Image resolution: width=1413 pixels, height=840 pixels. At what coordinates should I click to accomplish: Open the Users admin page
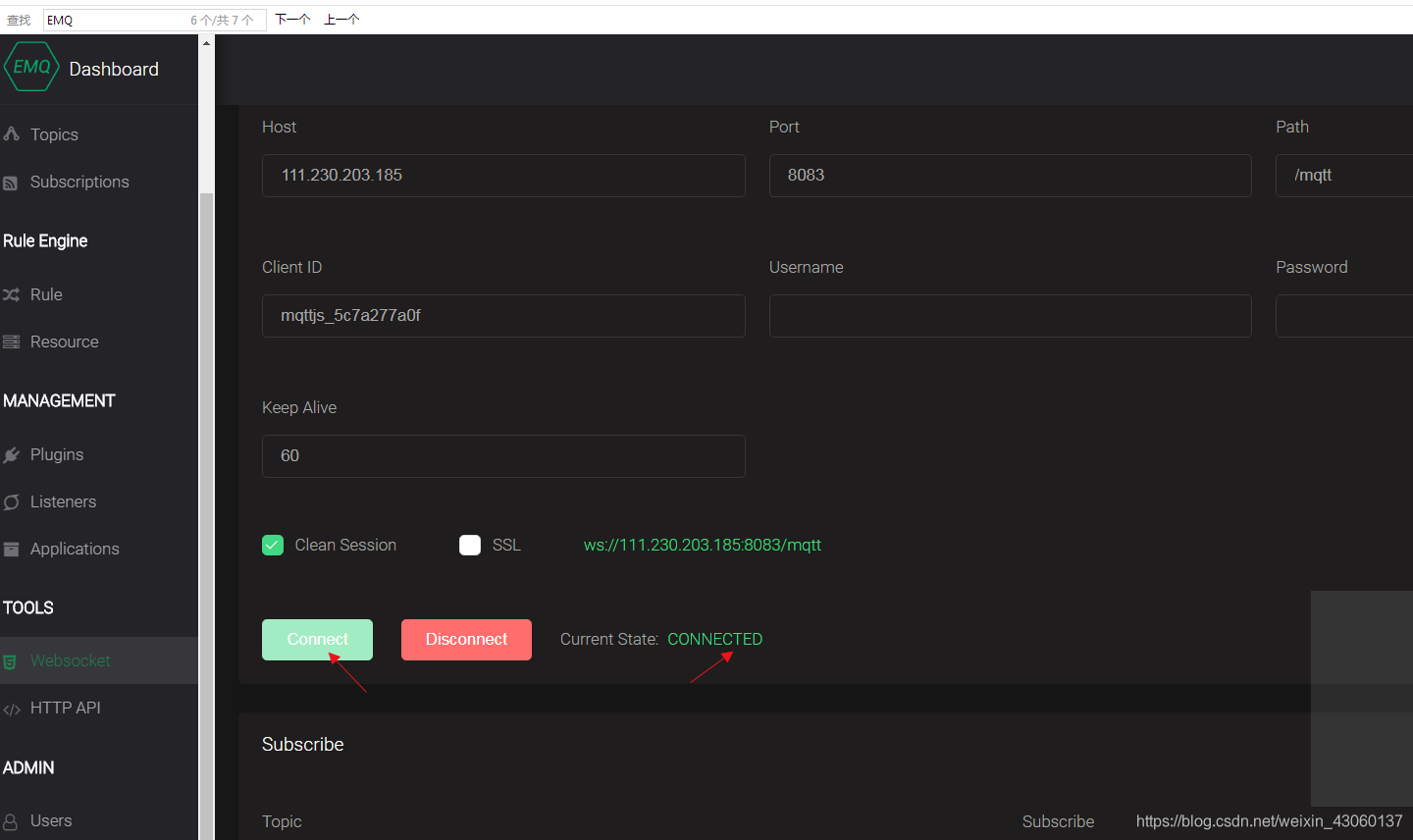51,820
